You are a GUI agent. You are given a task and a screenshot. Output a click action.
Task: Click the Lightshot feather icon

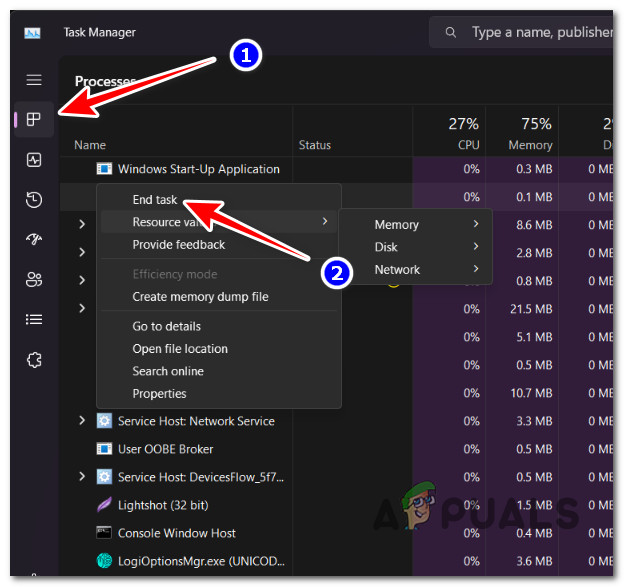104,505
